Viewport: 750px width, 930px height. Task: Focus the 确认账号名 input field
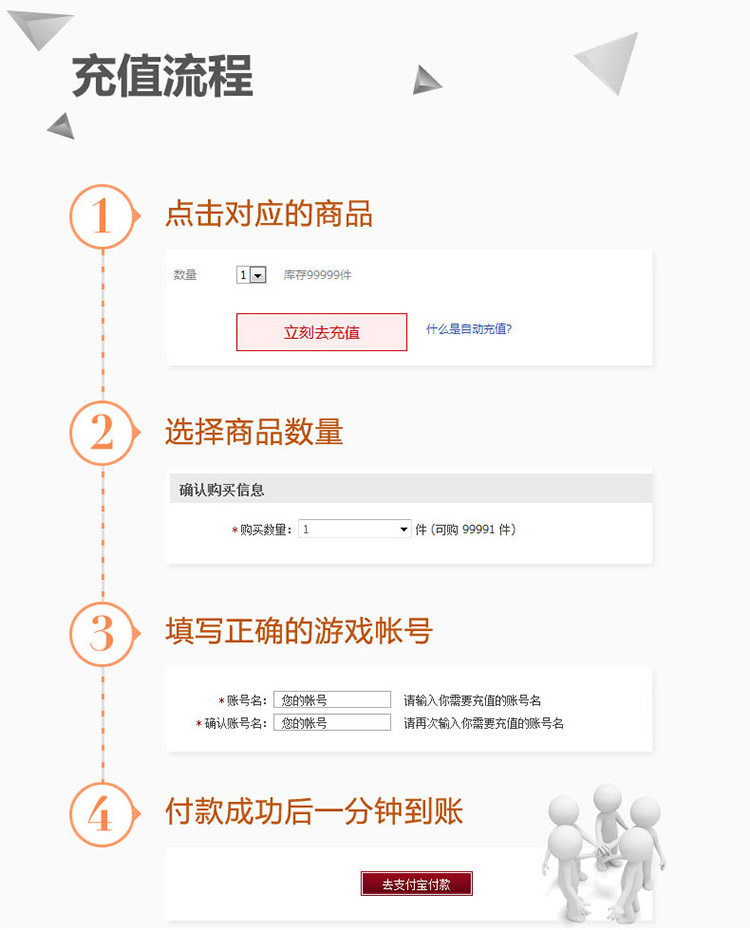click(332, 722)
